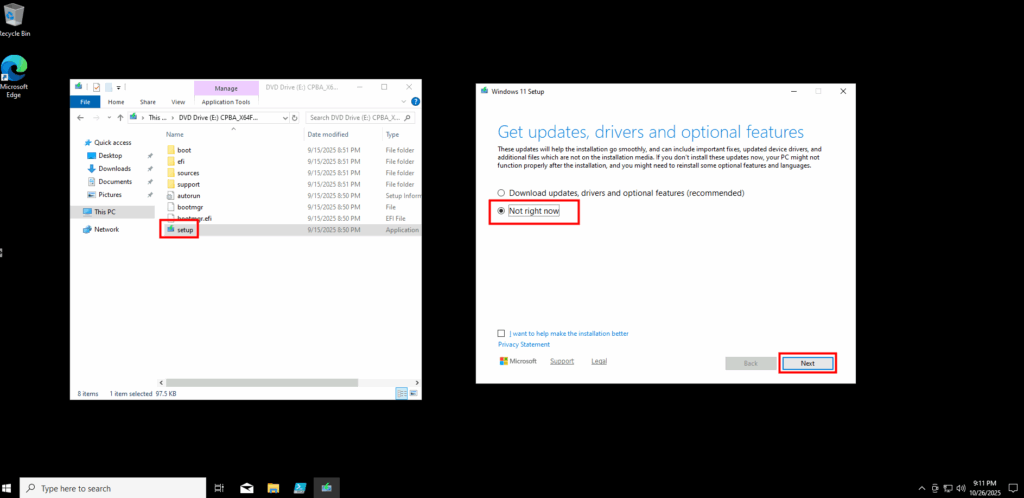This screenshot has height=498, width=1024.
Task: Launch PowerShell from the taskbar
Action: click(299, 488)
